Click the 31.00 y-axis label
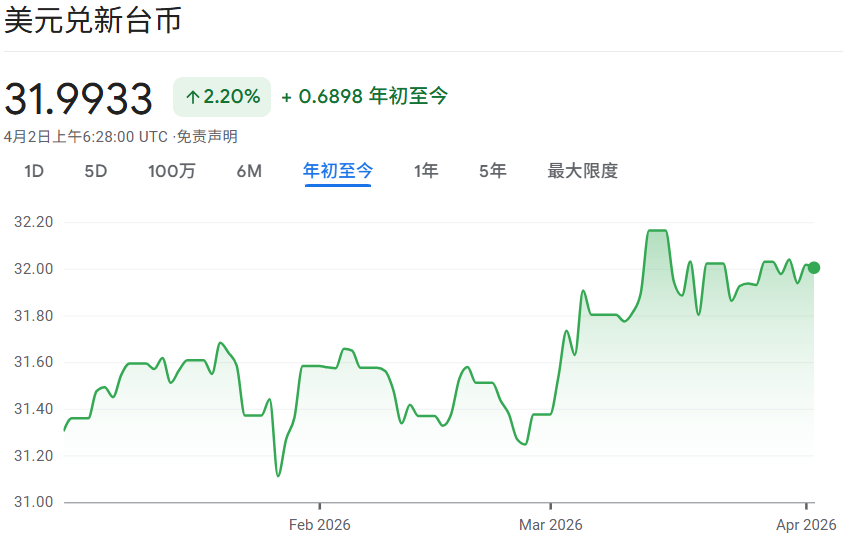843x541 pixels. pos(33,502)
